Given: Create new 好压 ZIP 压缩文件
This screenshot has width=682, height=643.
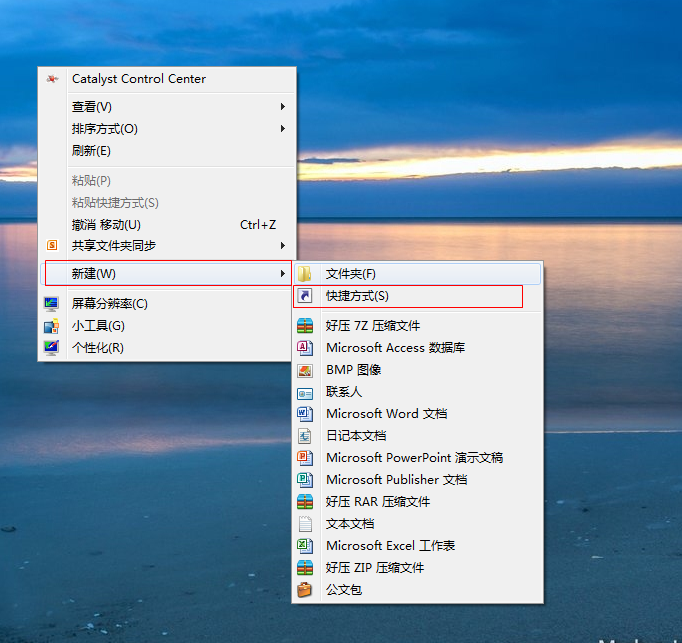Looking at the screenshot, I should (x=418, y=568).
